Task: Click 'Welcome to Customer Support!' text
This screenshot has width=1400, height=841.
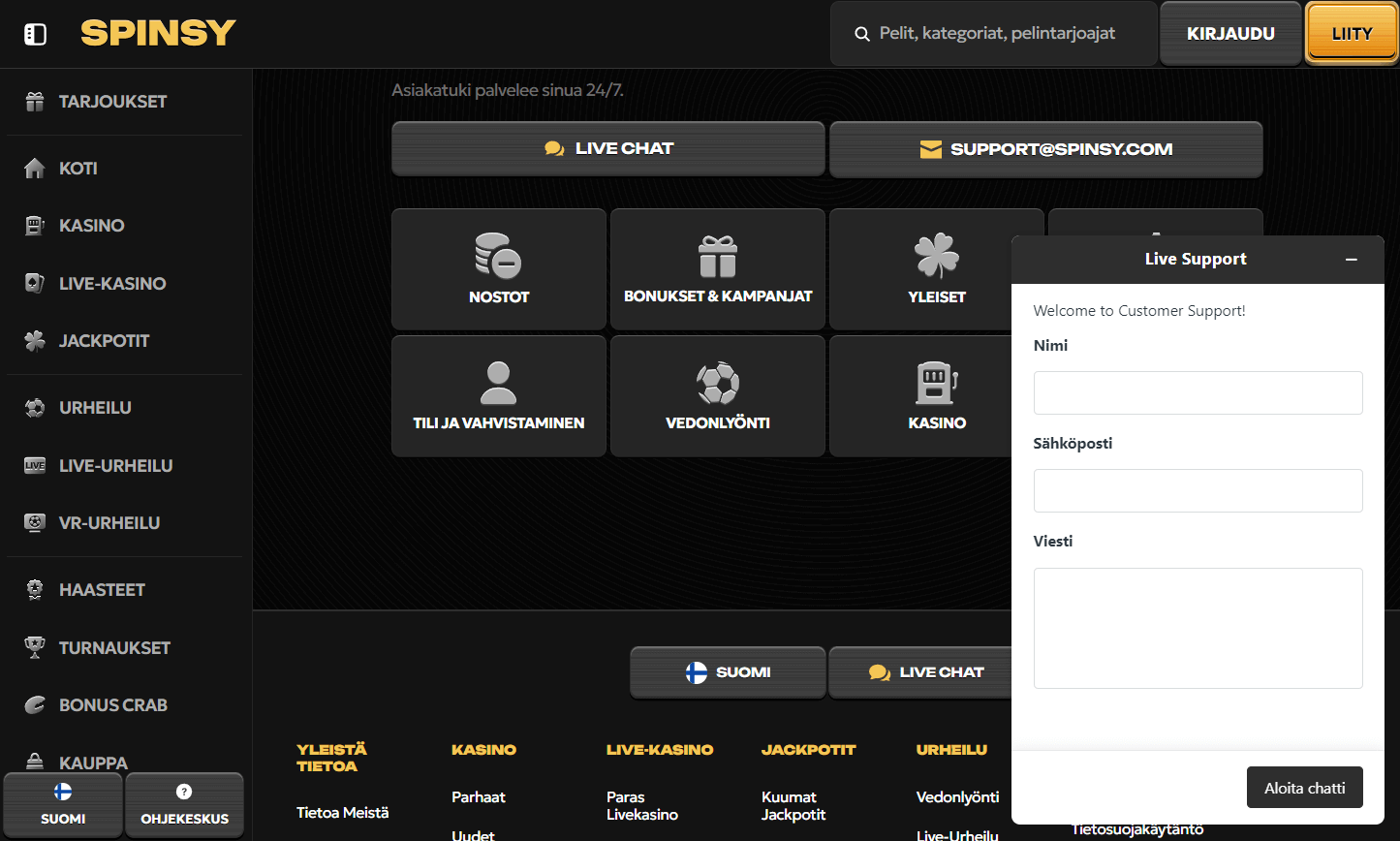Action: click(x=1139, y=311)
